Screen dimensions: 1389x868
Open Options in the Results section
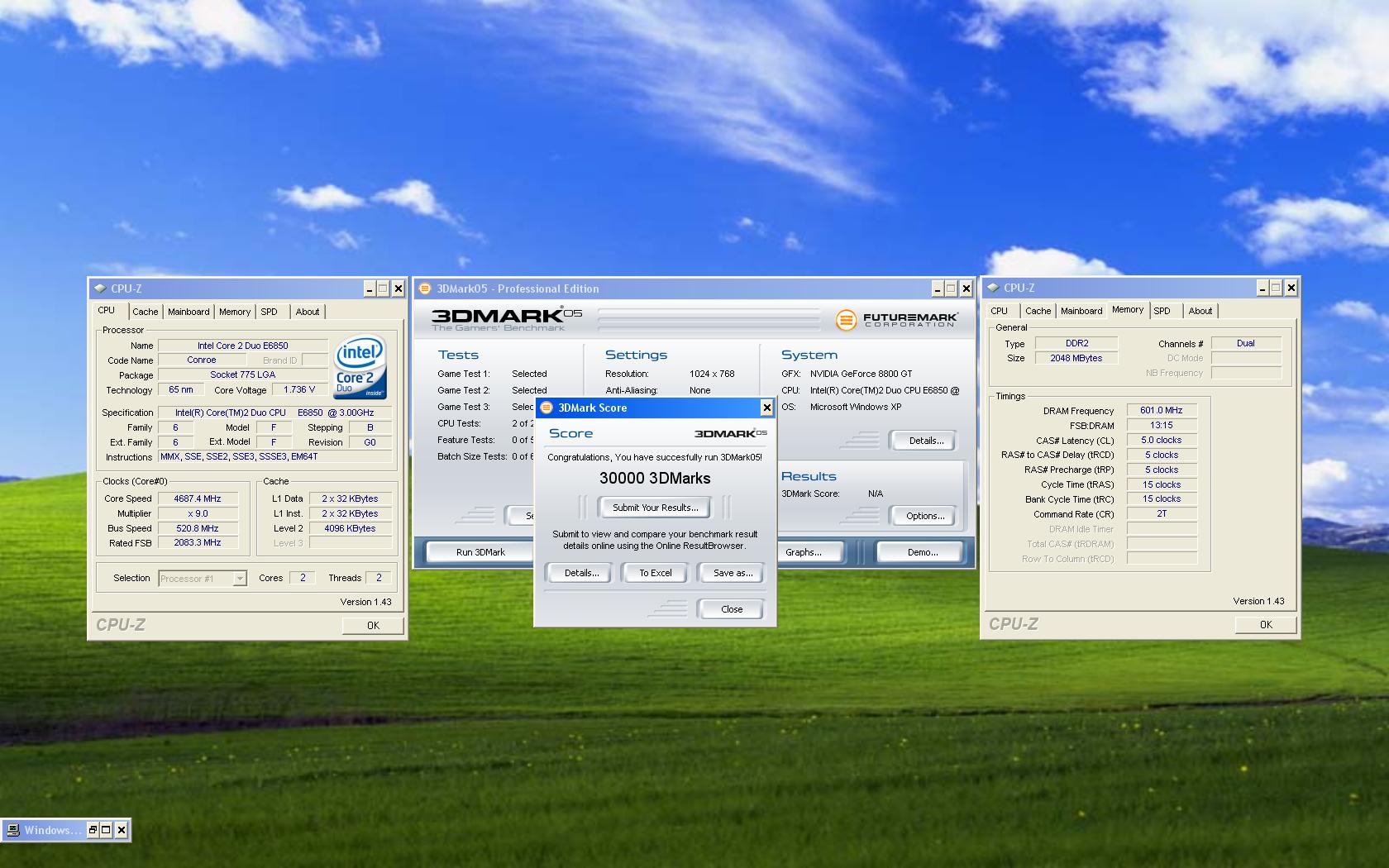tap(925, 516)
